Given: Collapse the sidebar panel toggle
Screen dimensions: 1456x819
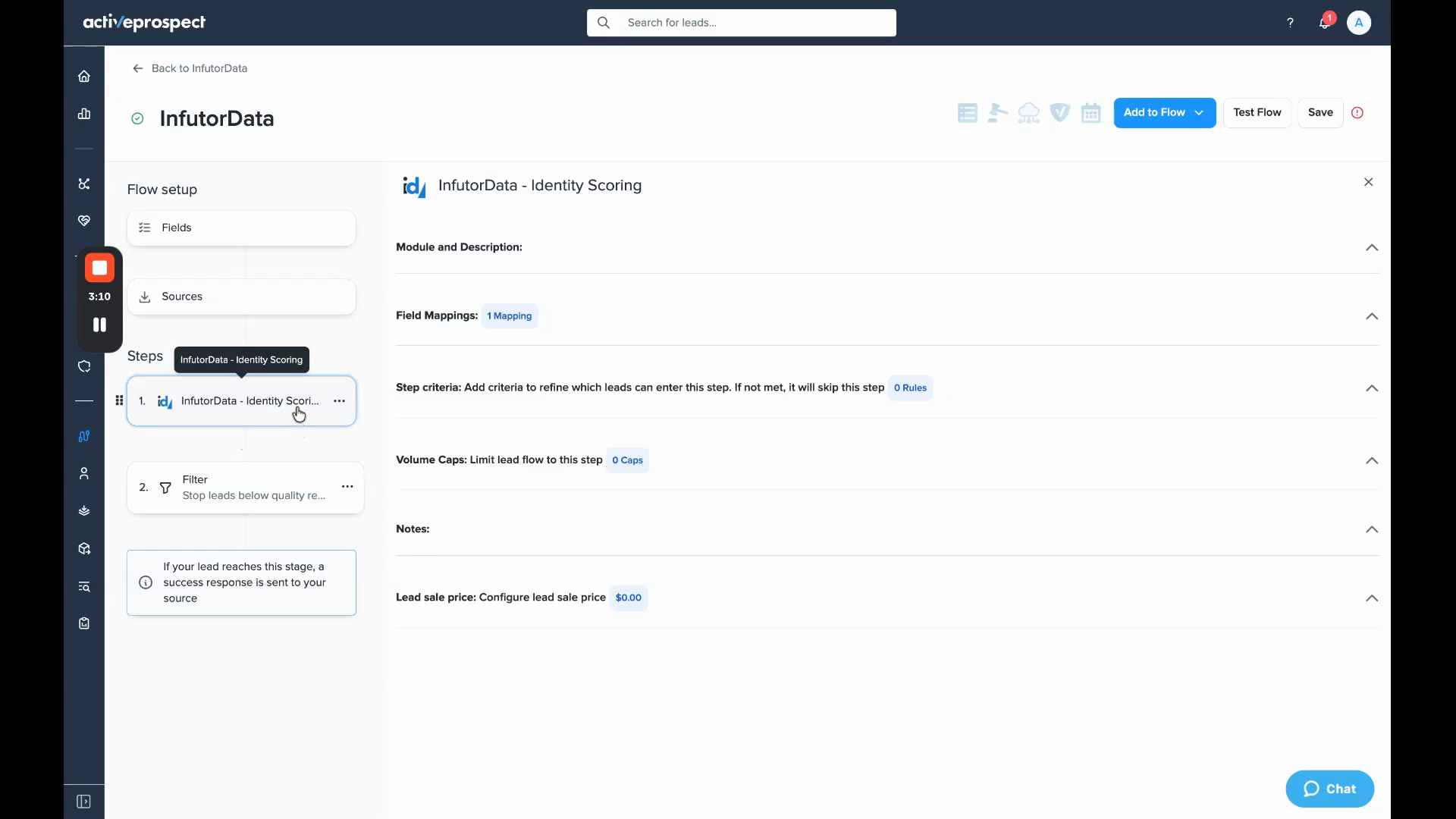Looking at the screenshot, I should 84,802.
